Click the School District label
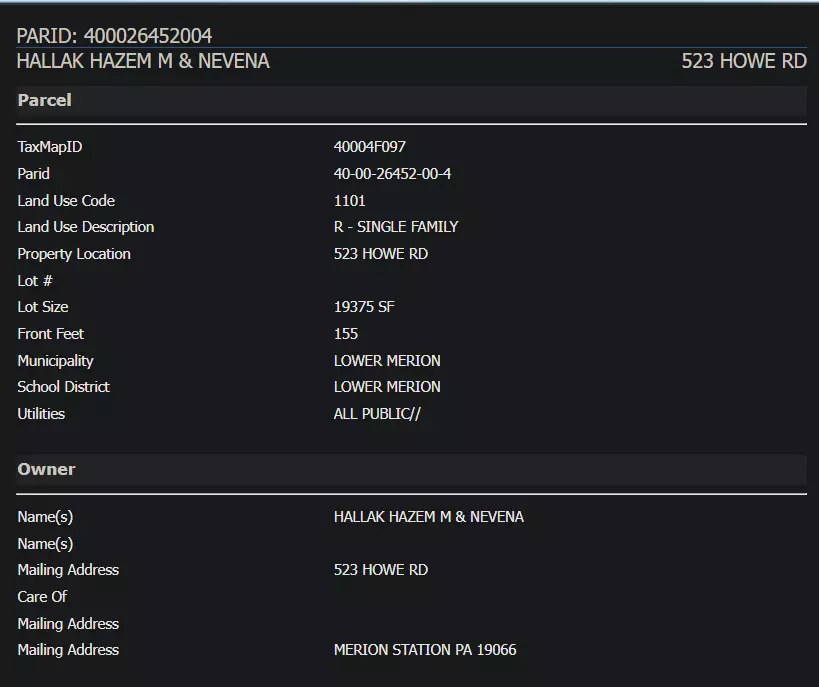The height and width of the screenshot is (687, 819). (x=63, y=387)
